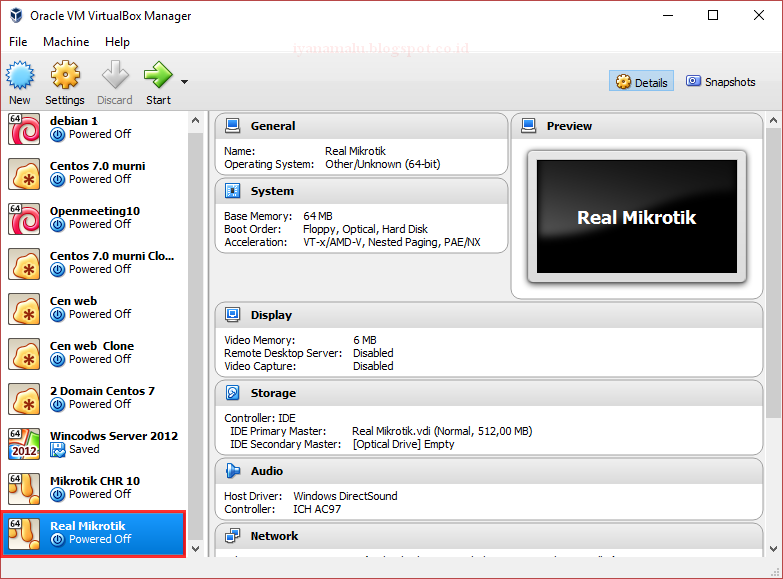
Task: Click the VirtualBox logo in the title bar
Action: (16, 15)
